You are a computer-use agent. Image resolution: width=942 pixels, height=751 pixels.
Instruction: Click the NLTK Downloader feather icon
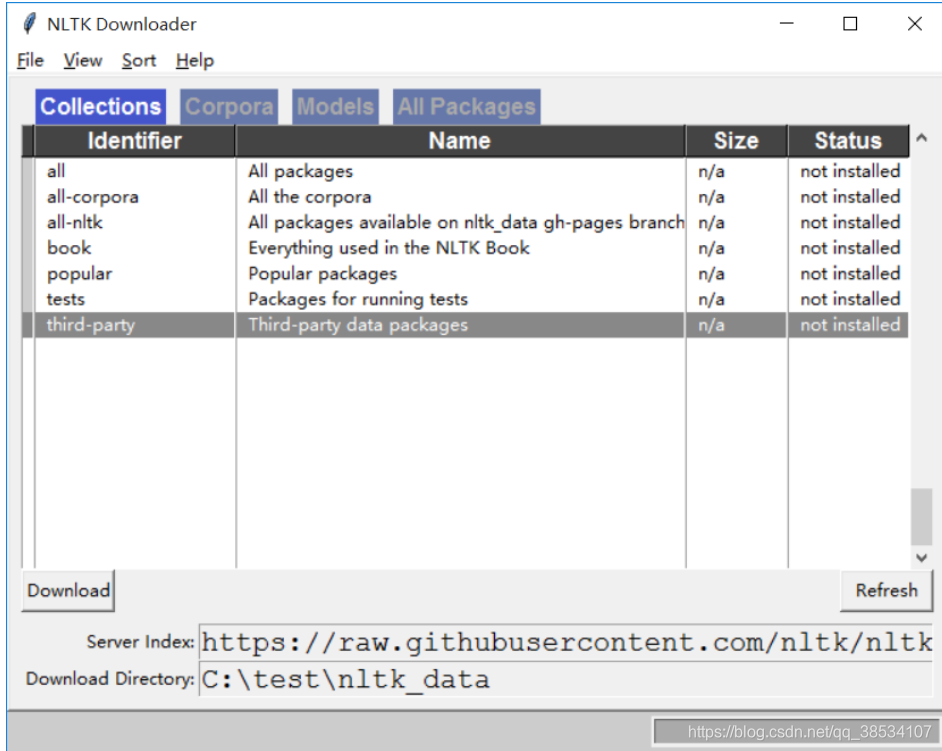coord(29,24)
